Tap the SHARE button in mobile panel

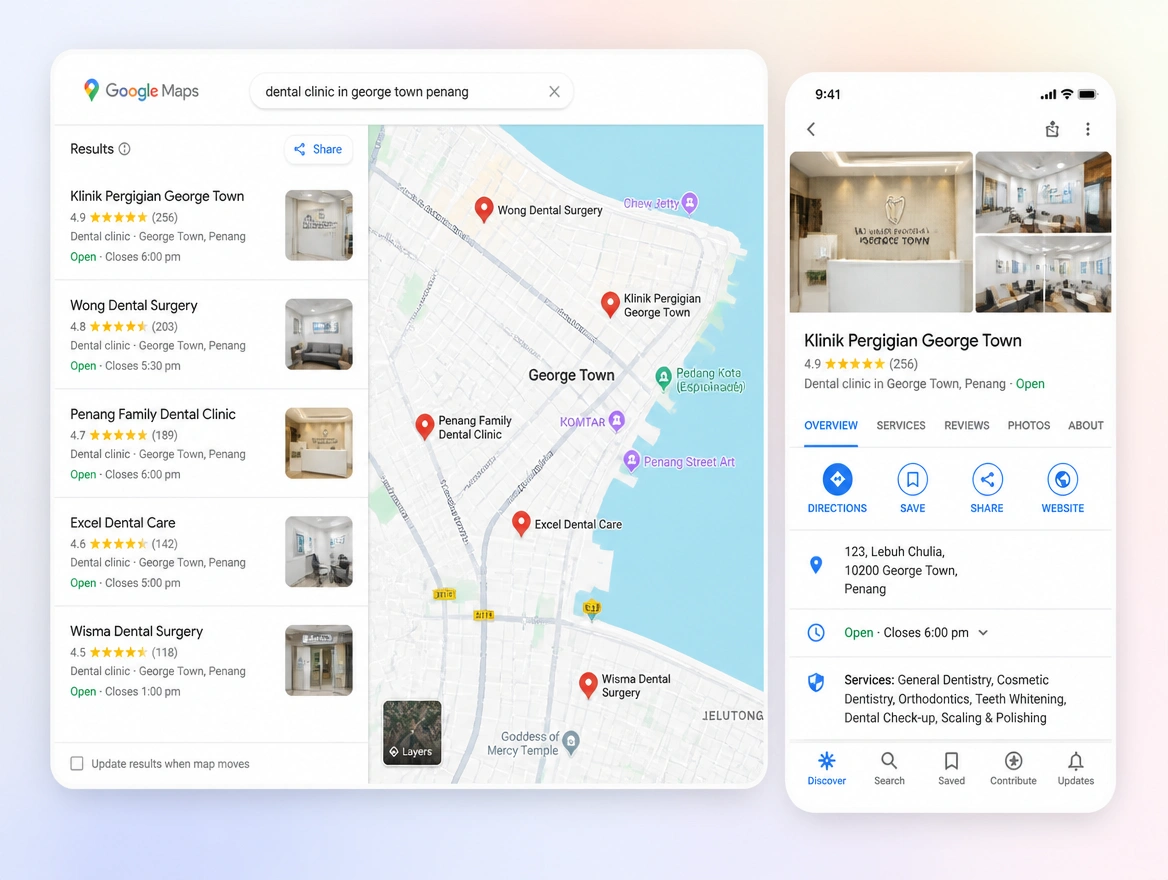click(987, 489)
